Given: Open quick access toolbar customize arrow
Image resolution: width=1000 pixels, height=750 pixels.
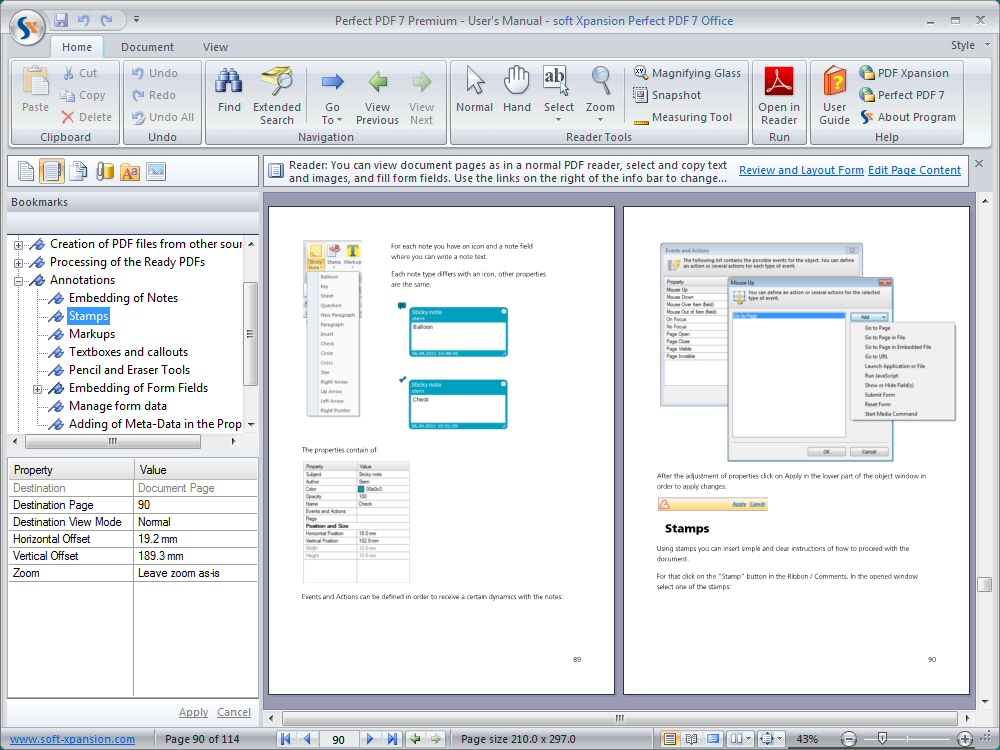Looking at the screenshot, I should (136, 20).
